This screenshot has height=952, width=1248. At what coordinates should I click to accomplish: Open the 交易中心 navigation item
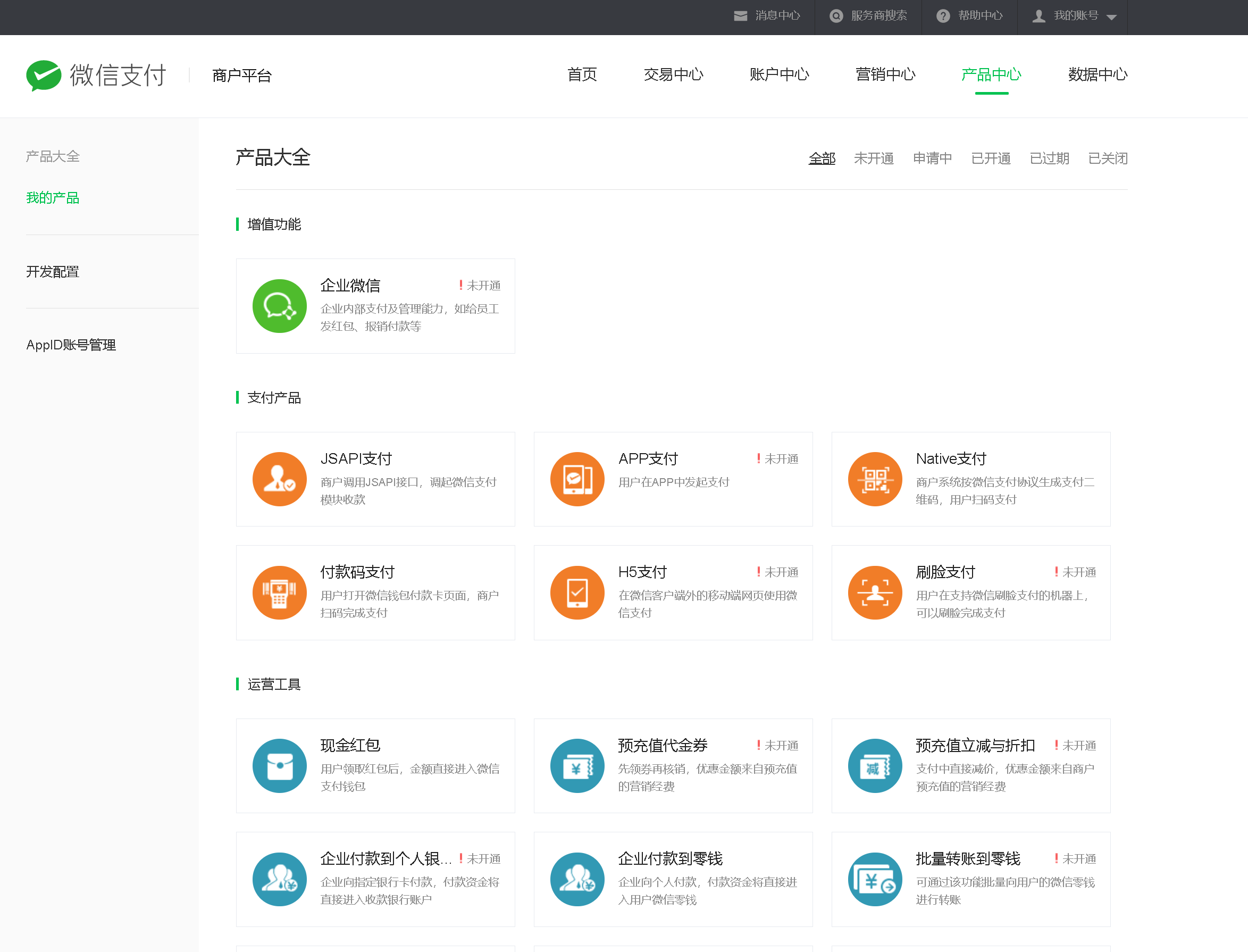[674, 74]
